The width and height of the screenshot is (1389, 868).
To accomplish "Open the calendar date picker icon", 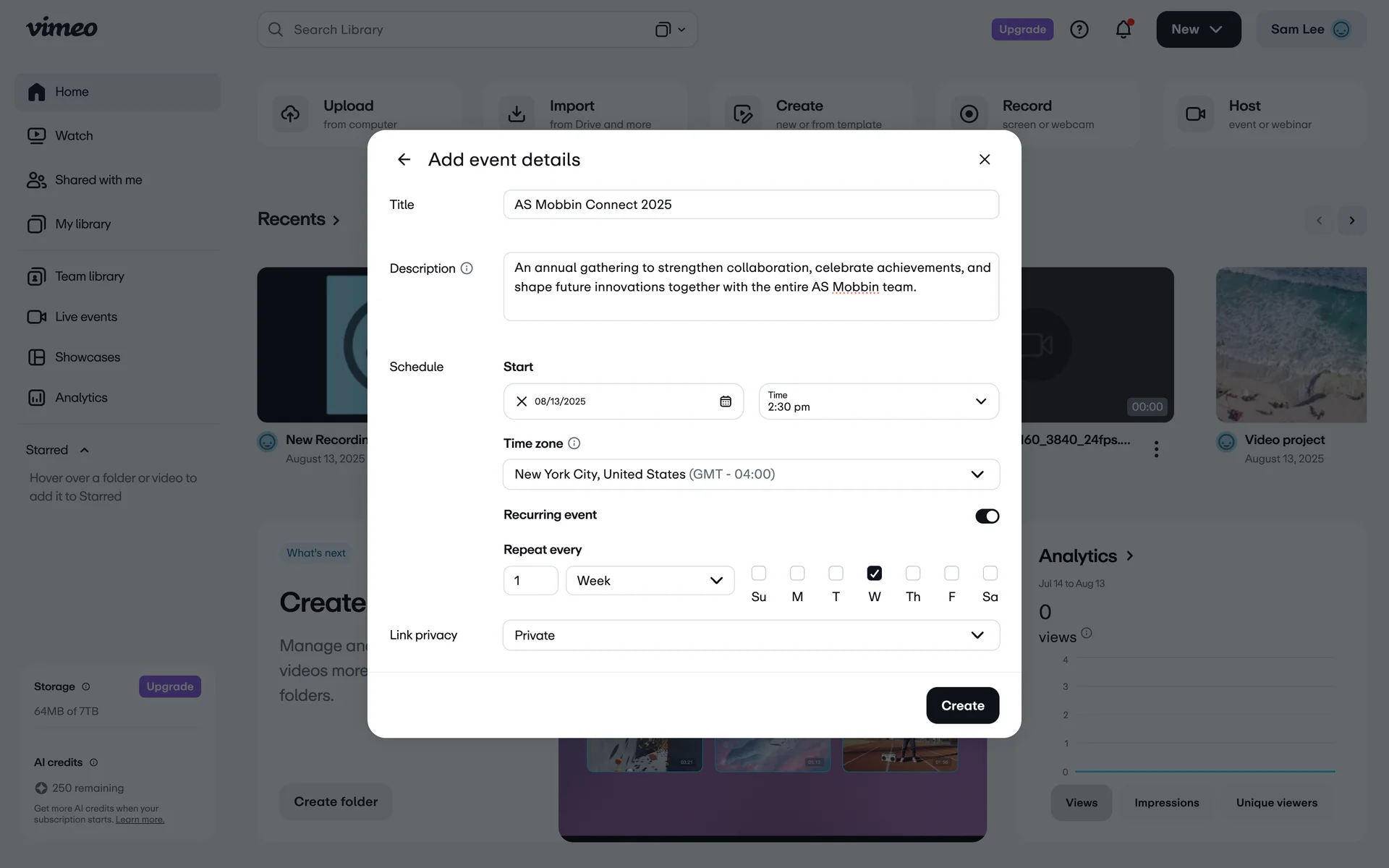I will [725, 401].
